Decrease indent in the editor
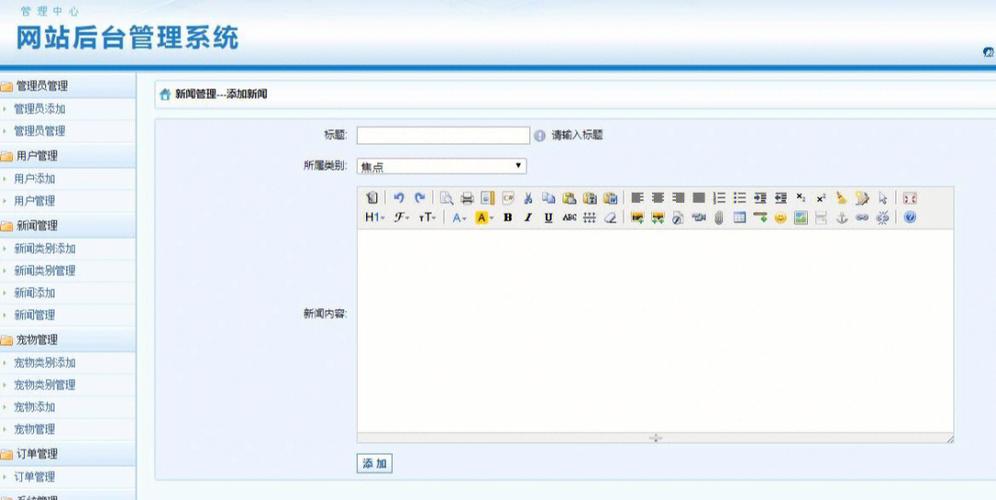This screenshot has height=500, width=996. click(x=781, y=198)
